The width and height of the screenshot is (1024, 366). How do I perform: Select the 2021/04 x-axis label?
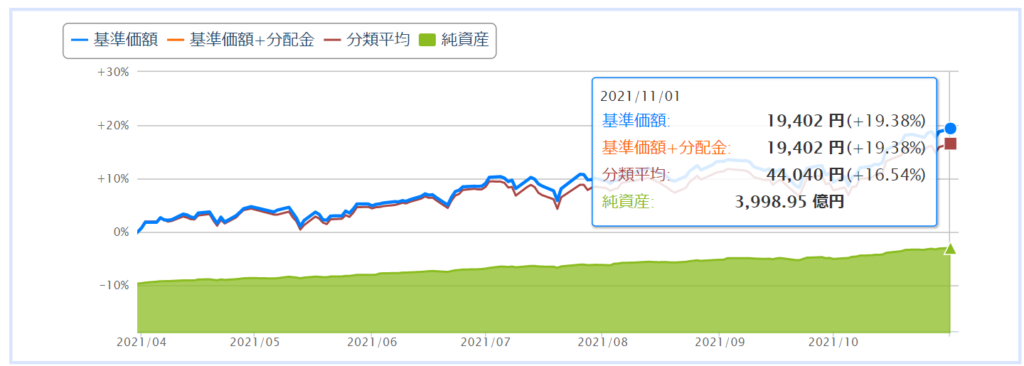point(137,341)
